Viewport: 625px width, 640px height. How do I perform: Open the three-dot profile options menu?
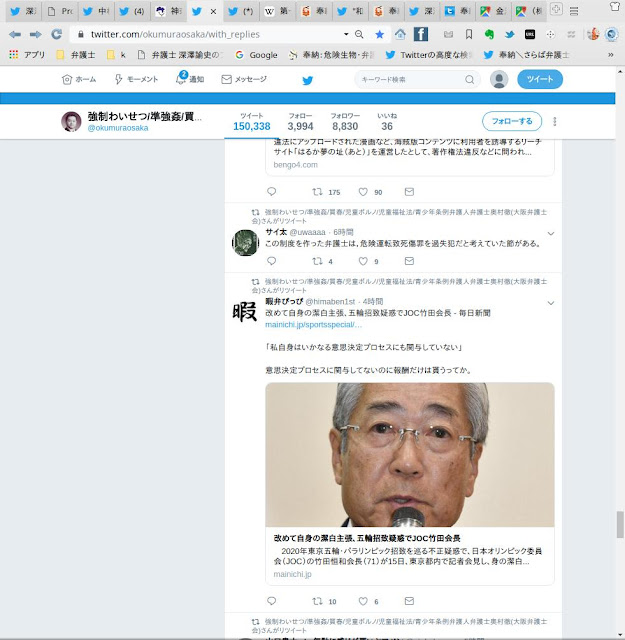554,121
